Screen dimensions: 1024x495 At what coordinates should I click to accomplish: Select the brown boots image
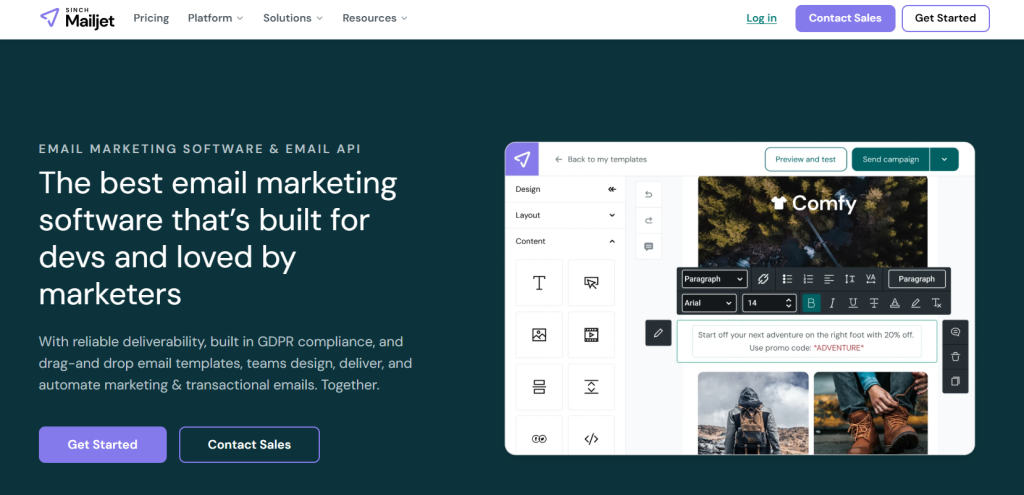pos(871,413)
